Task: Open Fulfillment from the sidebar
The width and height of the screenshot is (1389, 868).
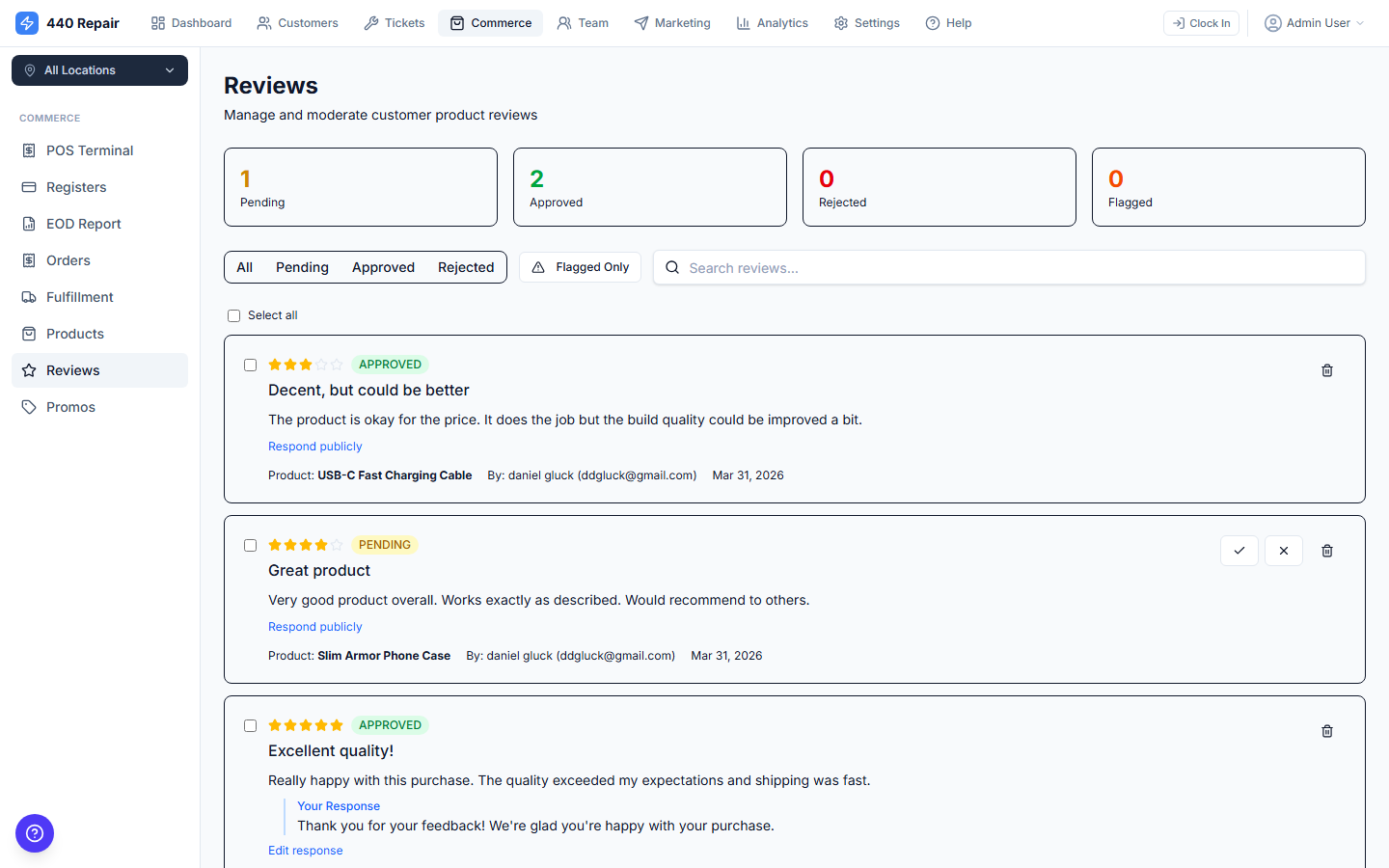Action: pos(80,297)
